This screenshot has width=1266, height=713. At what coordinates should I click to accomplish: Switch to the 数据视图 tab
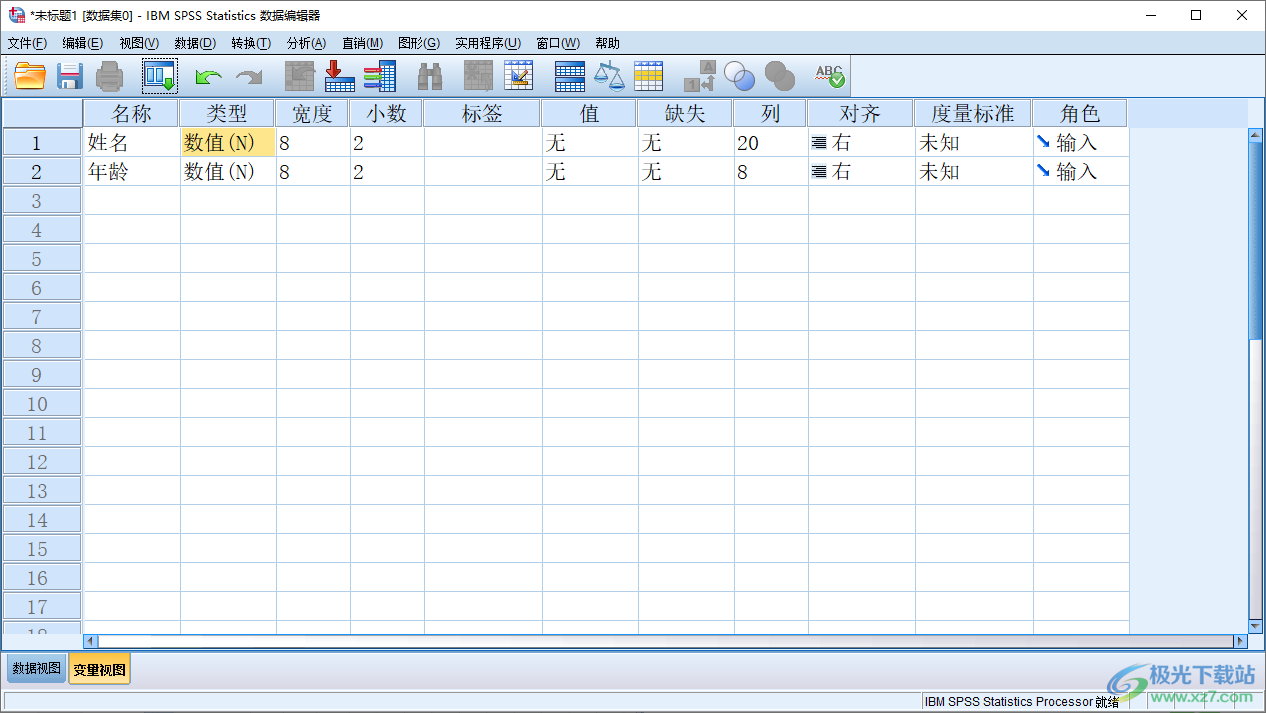pyautogui.click(x=36, y=668)
